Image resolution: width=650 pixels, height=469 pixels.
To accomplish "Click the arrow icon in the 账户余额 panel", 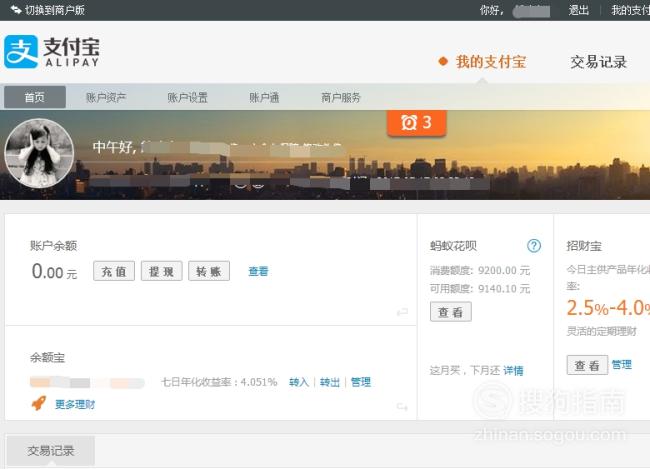I will tap(402, 312).
